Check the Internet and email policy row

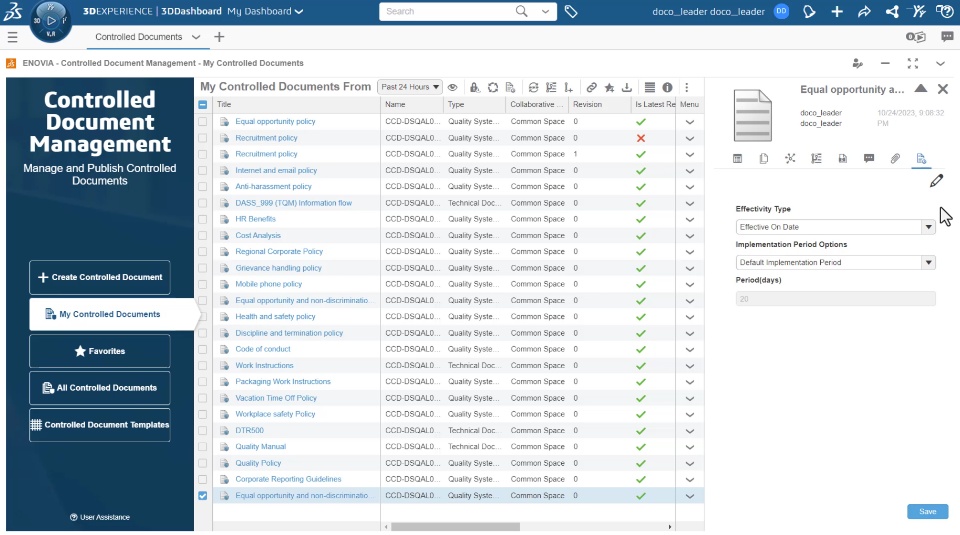[x=203, y=171]
